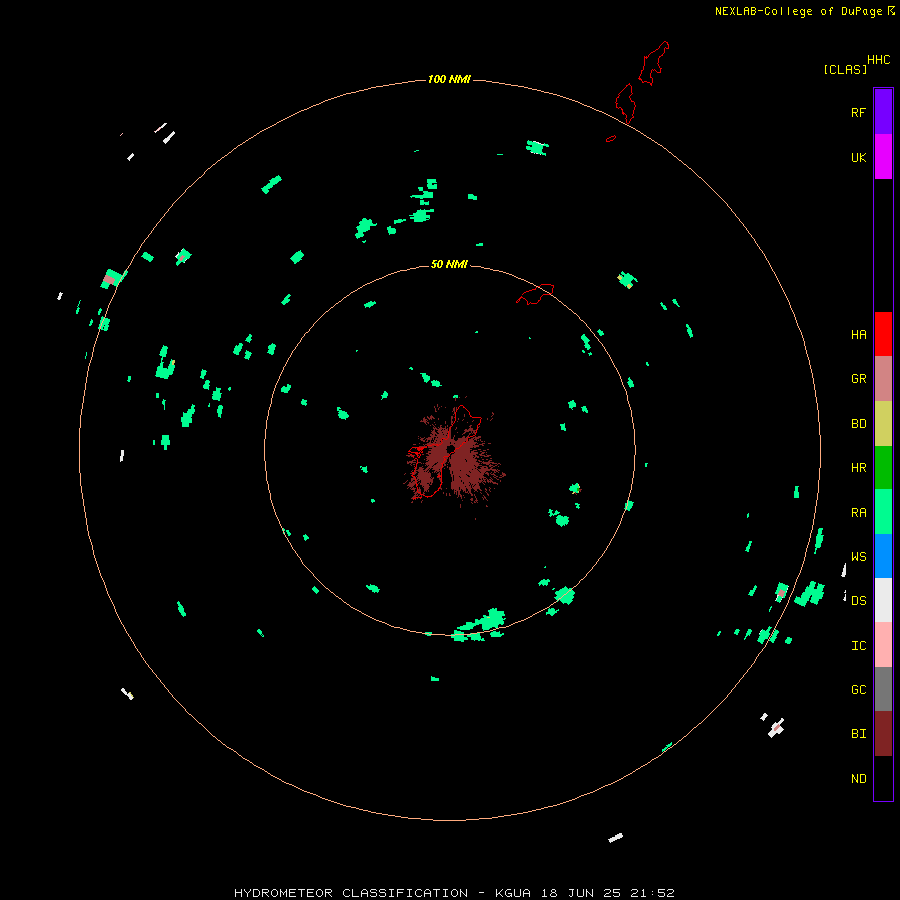Click the HA red legend swatch

click(883, 334)
